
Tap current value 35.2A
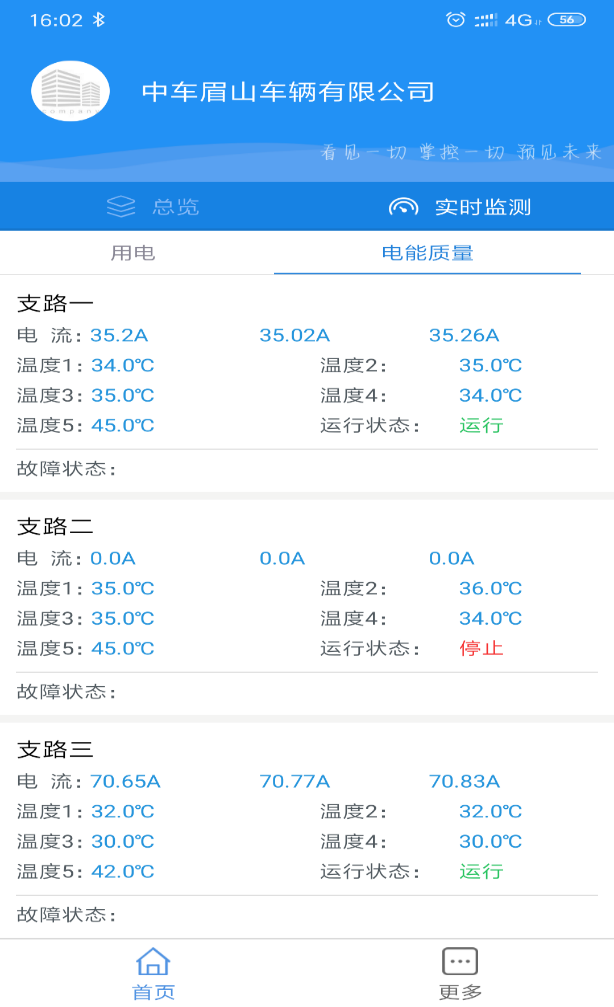(x=119, y=335)
